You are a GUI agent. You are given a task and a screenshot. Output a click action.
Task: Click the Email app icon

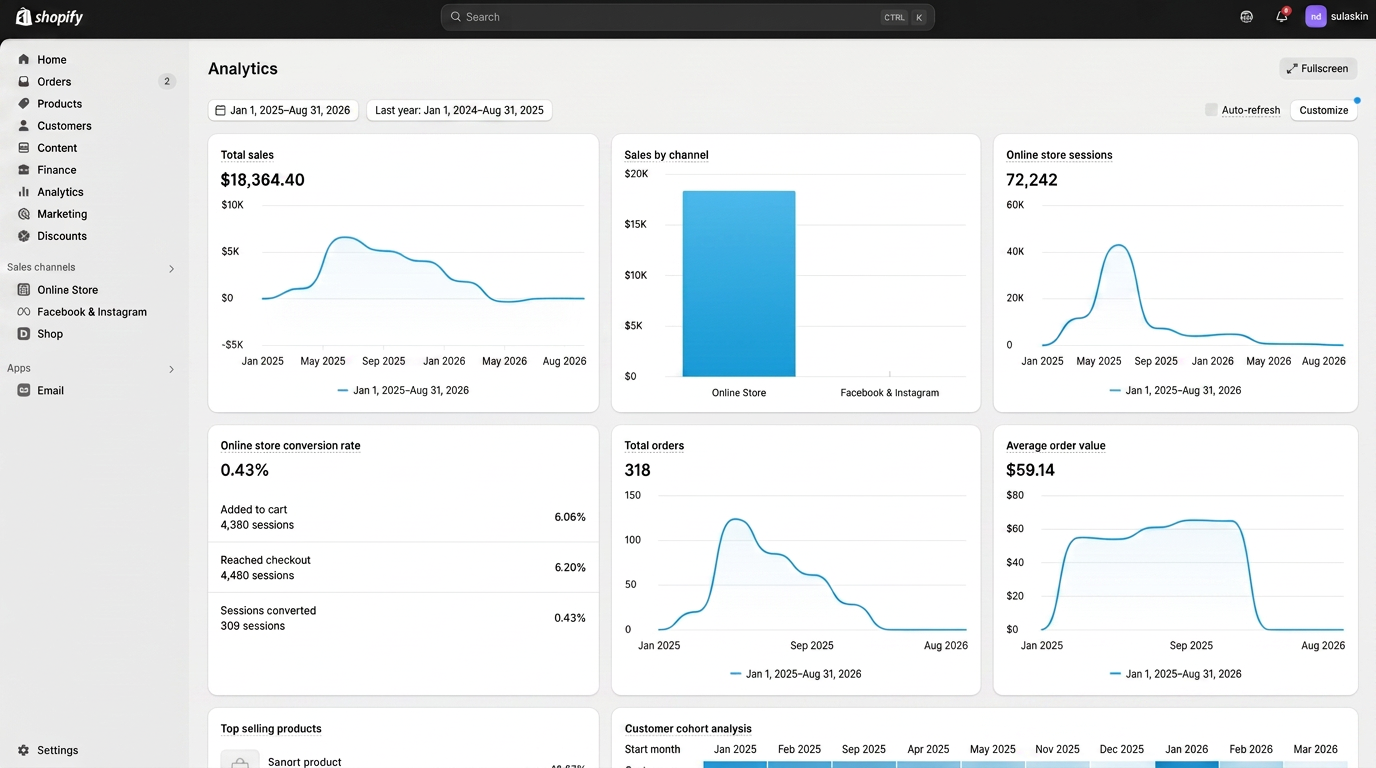coord(24,391)
